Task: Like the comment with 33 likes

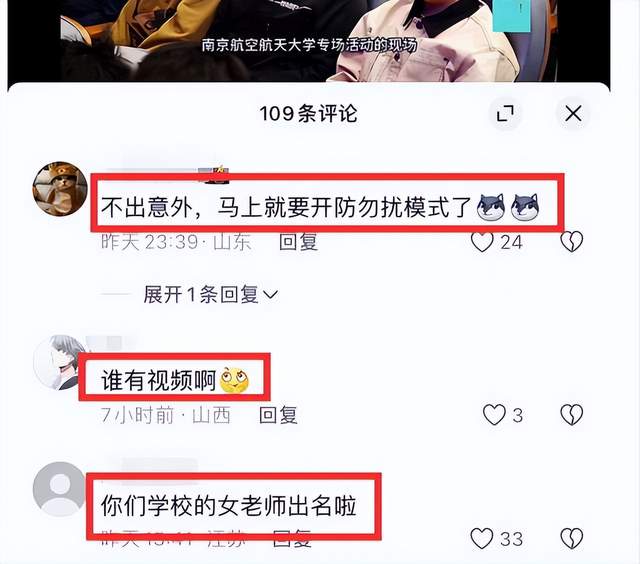Action: tap(482, 538)
